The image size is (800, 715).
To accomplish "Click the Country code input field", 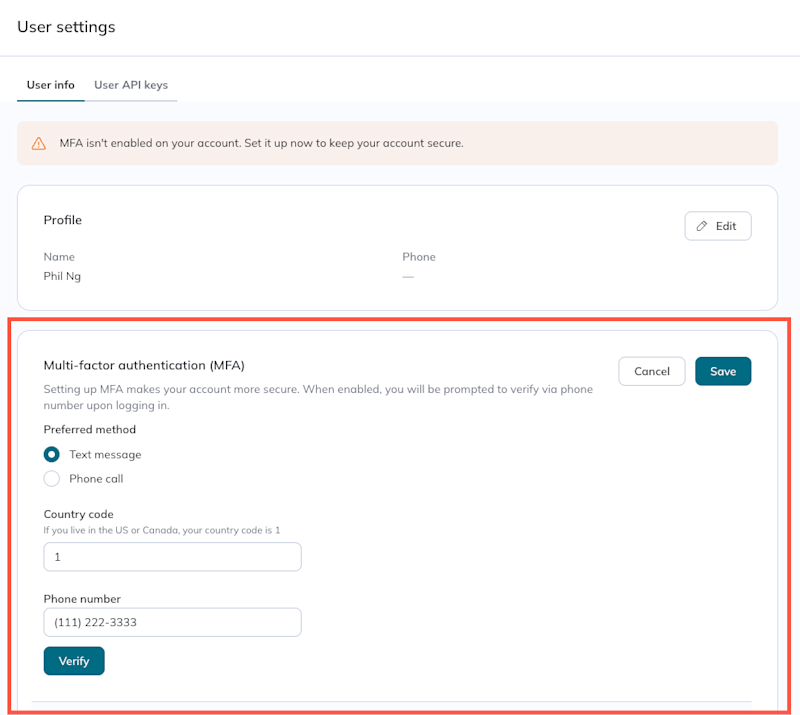I will (x=172, y=557).
